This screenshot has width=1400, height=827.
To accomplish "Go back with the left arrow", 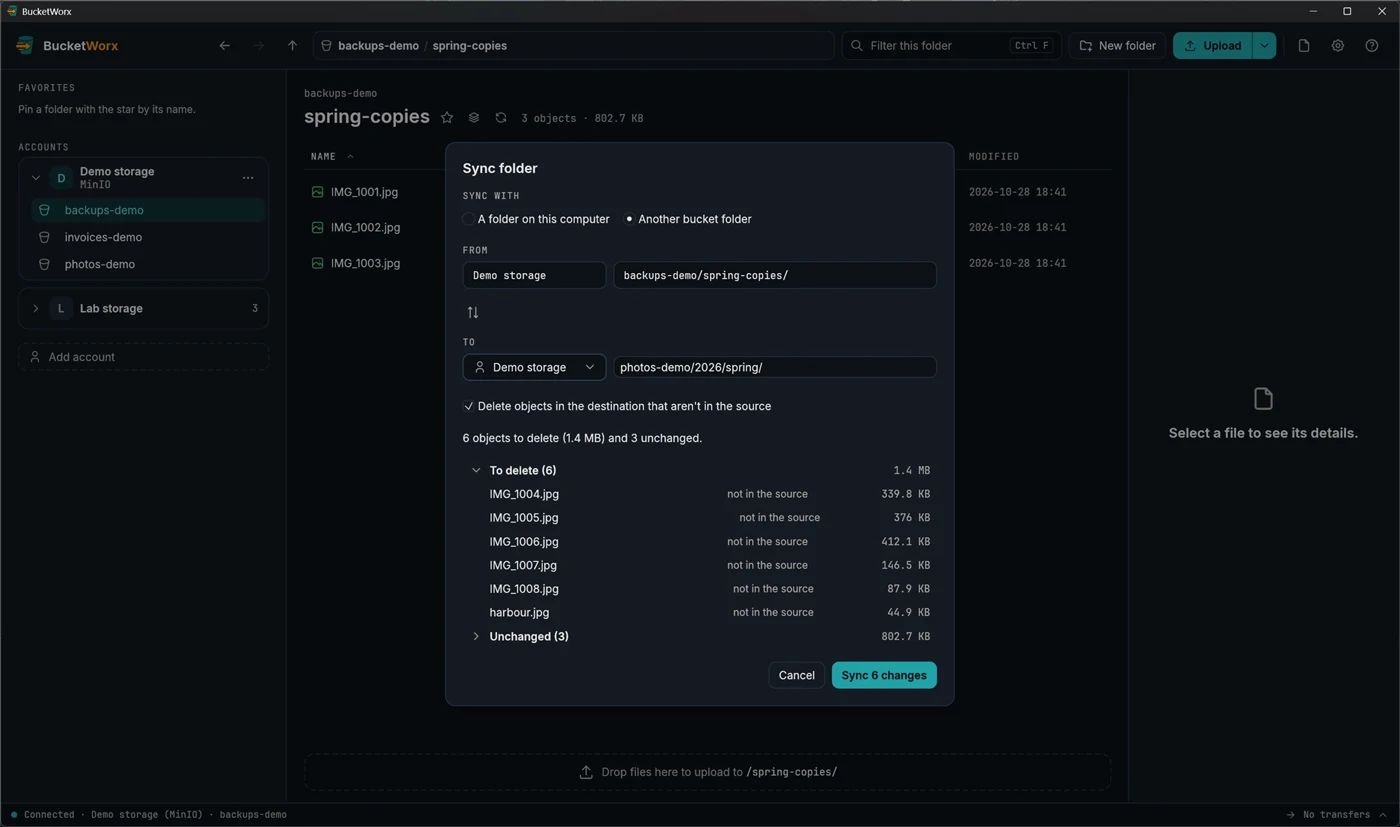I will pyautogui.click(x=225, y=46).
